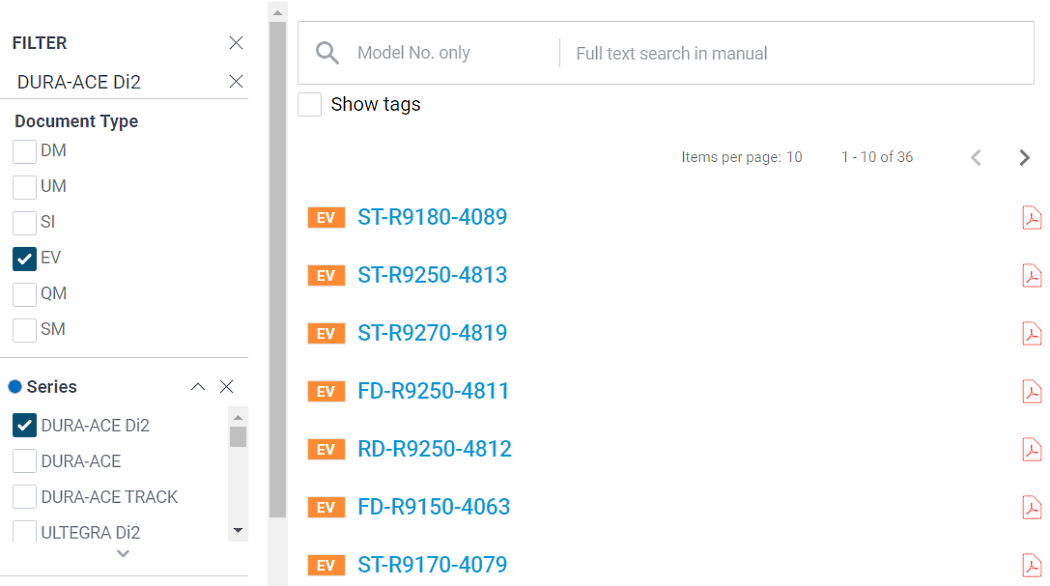
Task: Select the ULTEGRA Di2 series filter
Action: point(23,532)
